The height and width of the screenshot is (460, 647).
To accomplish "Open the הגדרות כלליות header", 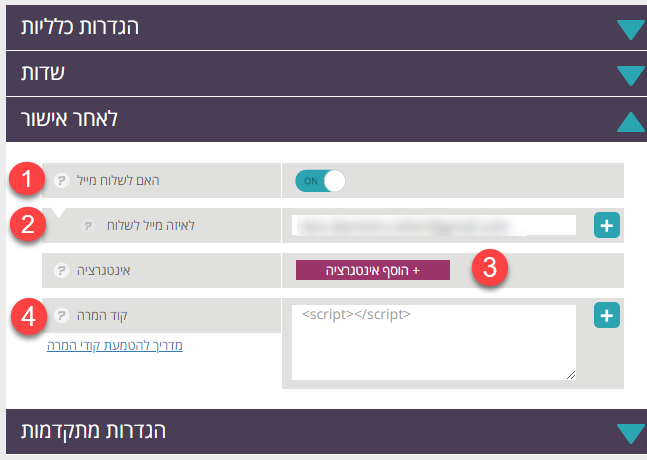I will click(x=326, y=27).
